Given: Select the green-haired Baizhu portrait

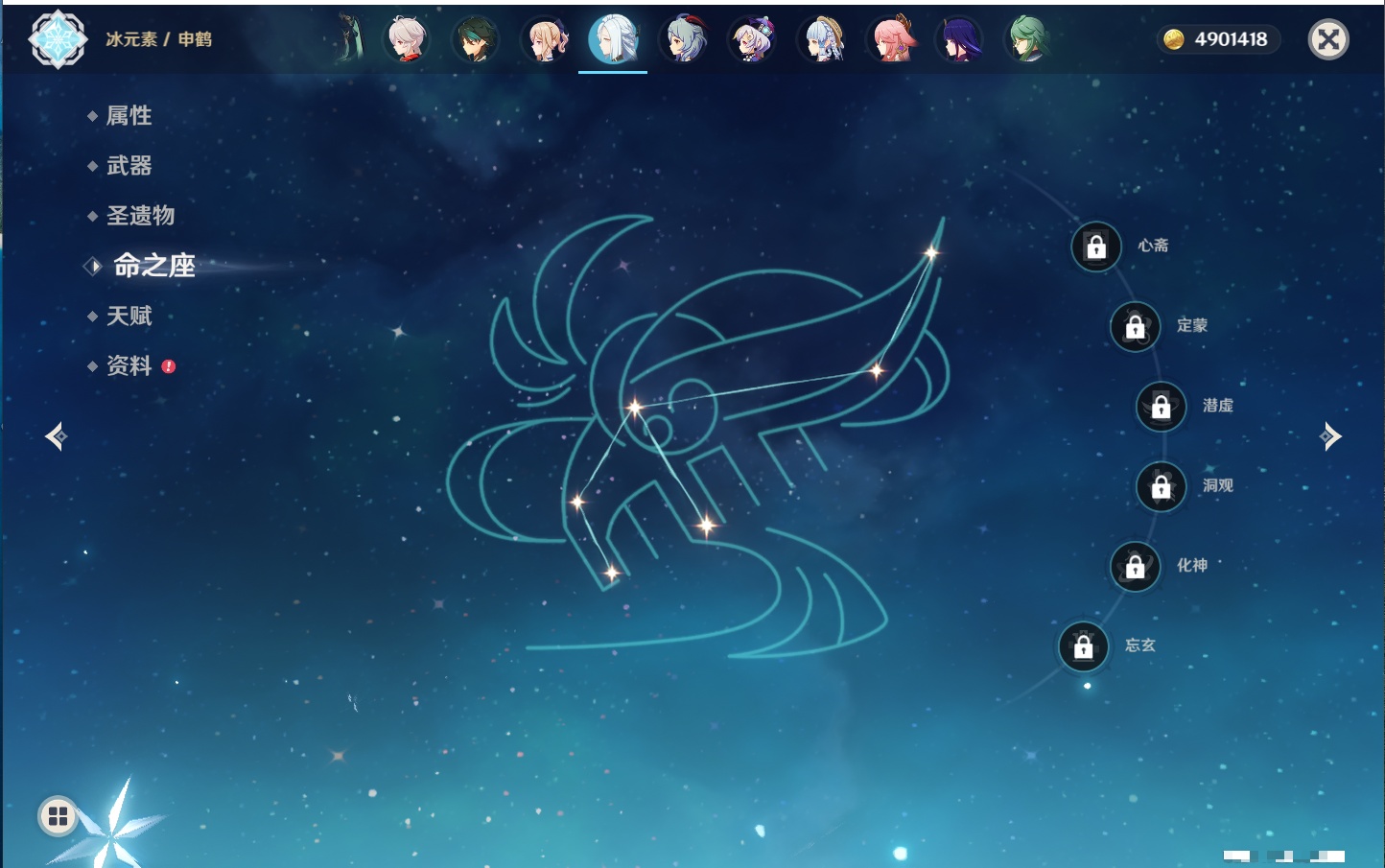Looking at the screenshot, I should [x=1028, y=40].
